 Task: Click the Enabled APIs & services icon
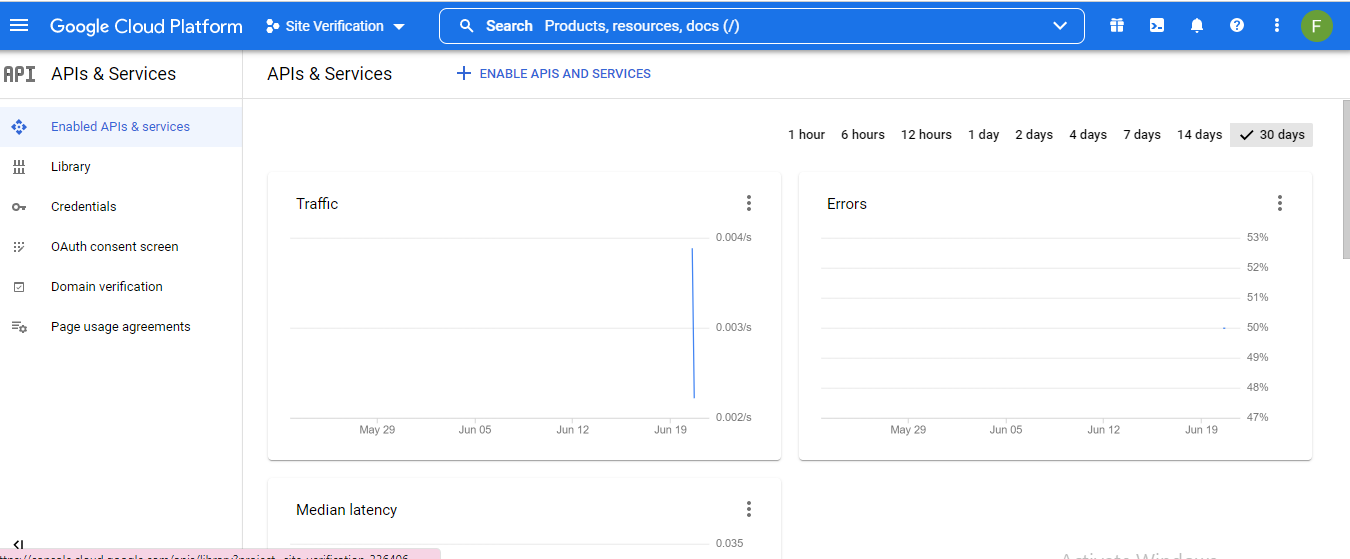click(x=18, y=127)
